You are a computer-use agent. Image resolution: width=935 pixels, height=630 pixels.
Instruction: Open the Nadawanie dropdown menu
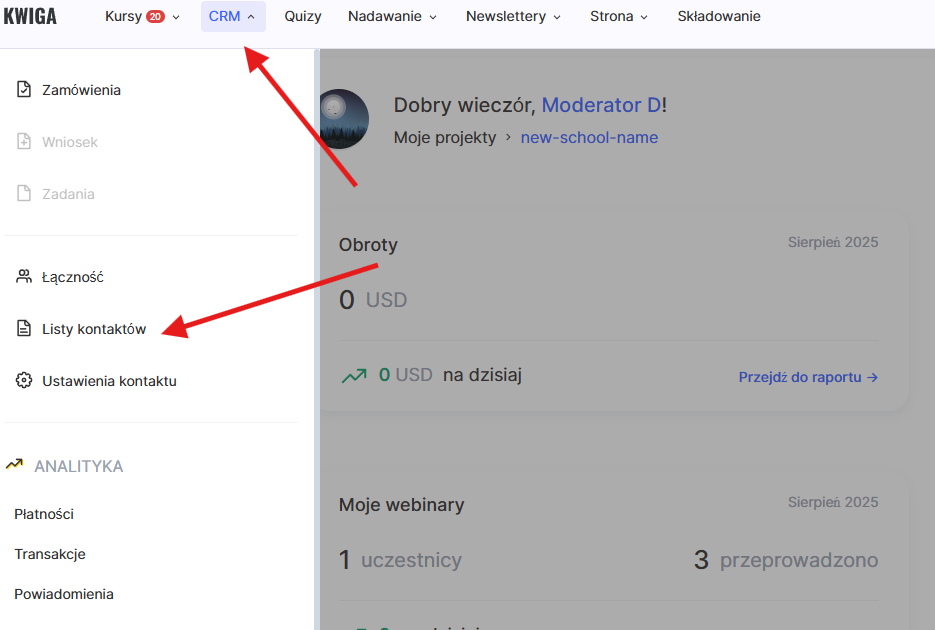coord(392,17)
